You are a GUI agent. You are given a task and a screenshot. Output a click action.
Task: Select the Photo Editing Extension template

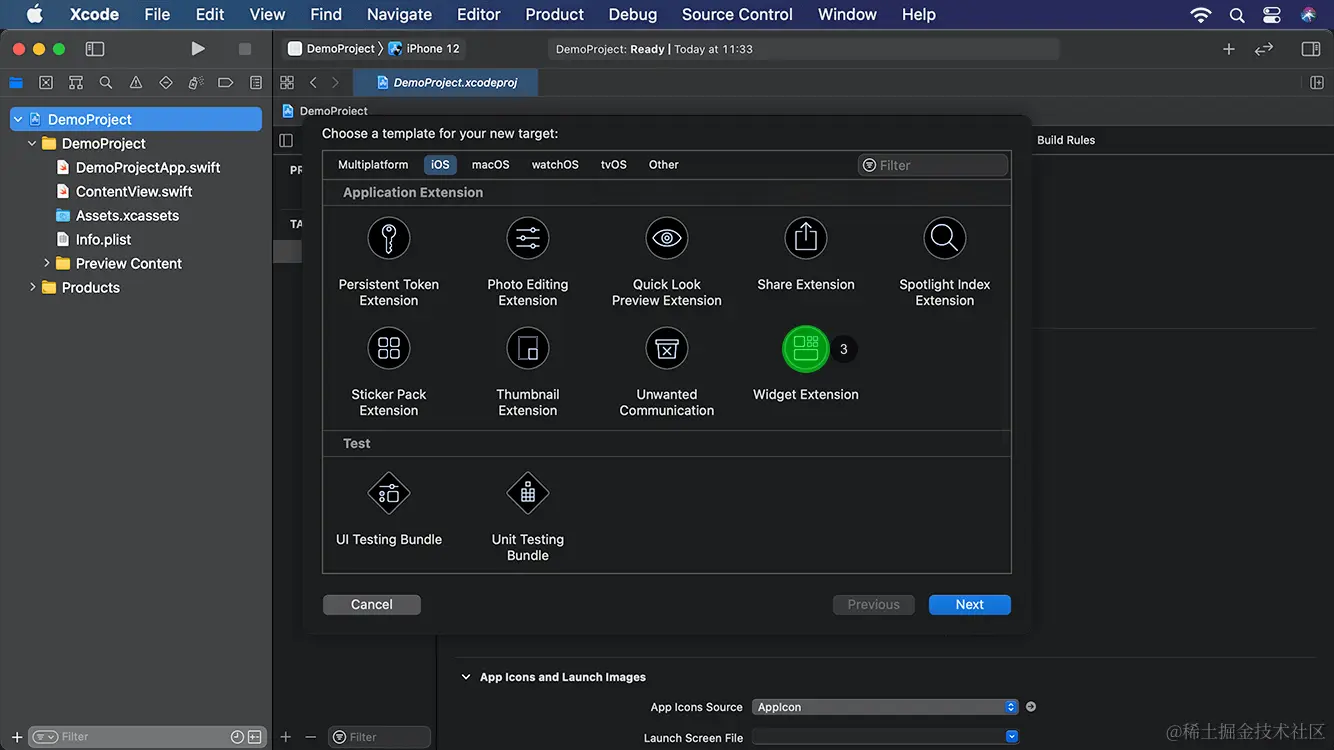pos(528,239)
